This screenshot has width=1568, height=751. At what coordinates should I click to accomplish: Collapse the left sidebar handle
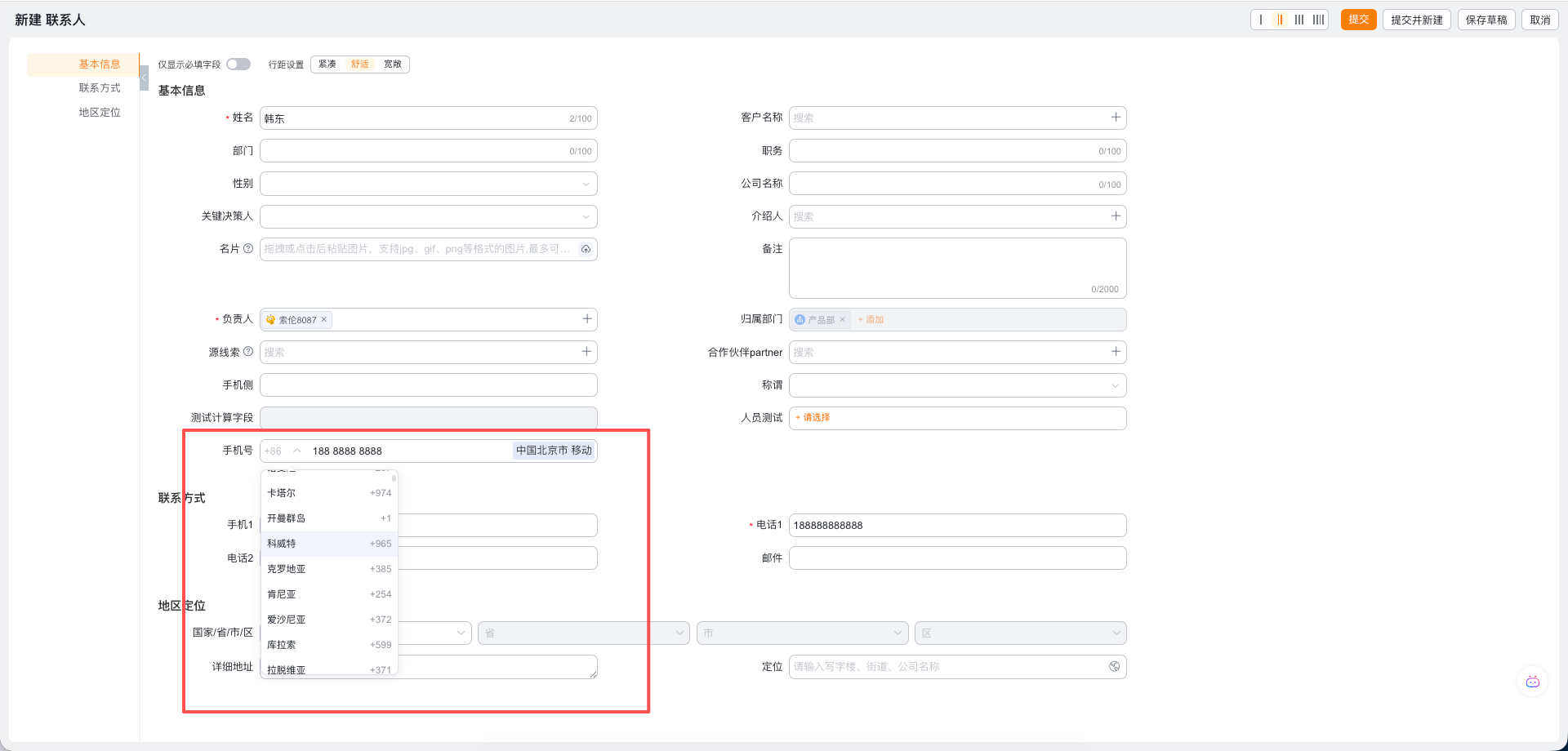(x=144, y=78)
